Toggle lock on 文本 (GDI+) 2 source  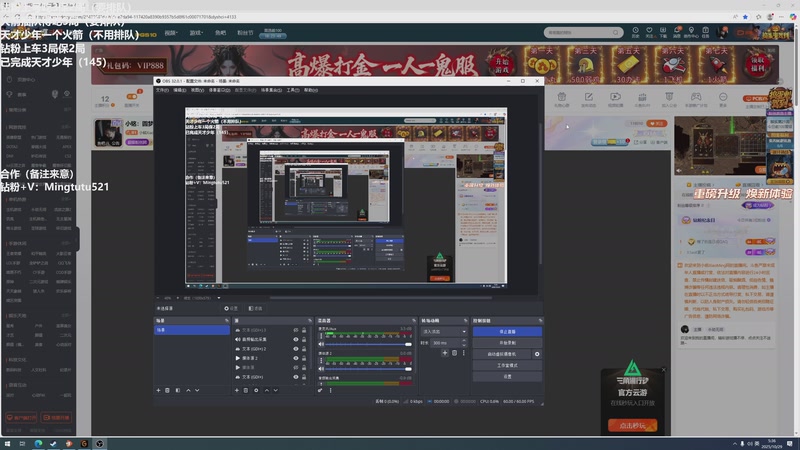[x=304, y=349]
